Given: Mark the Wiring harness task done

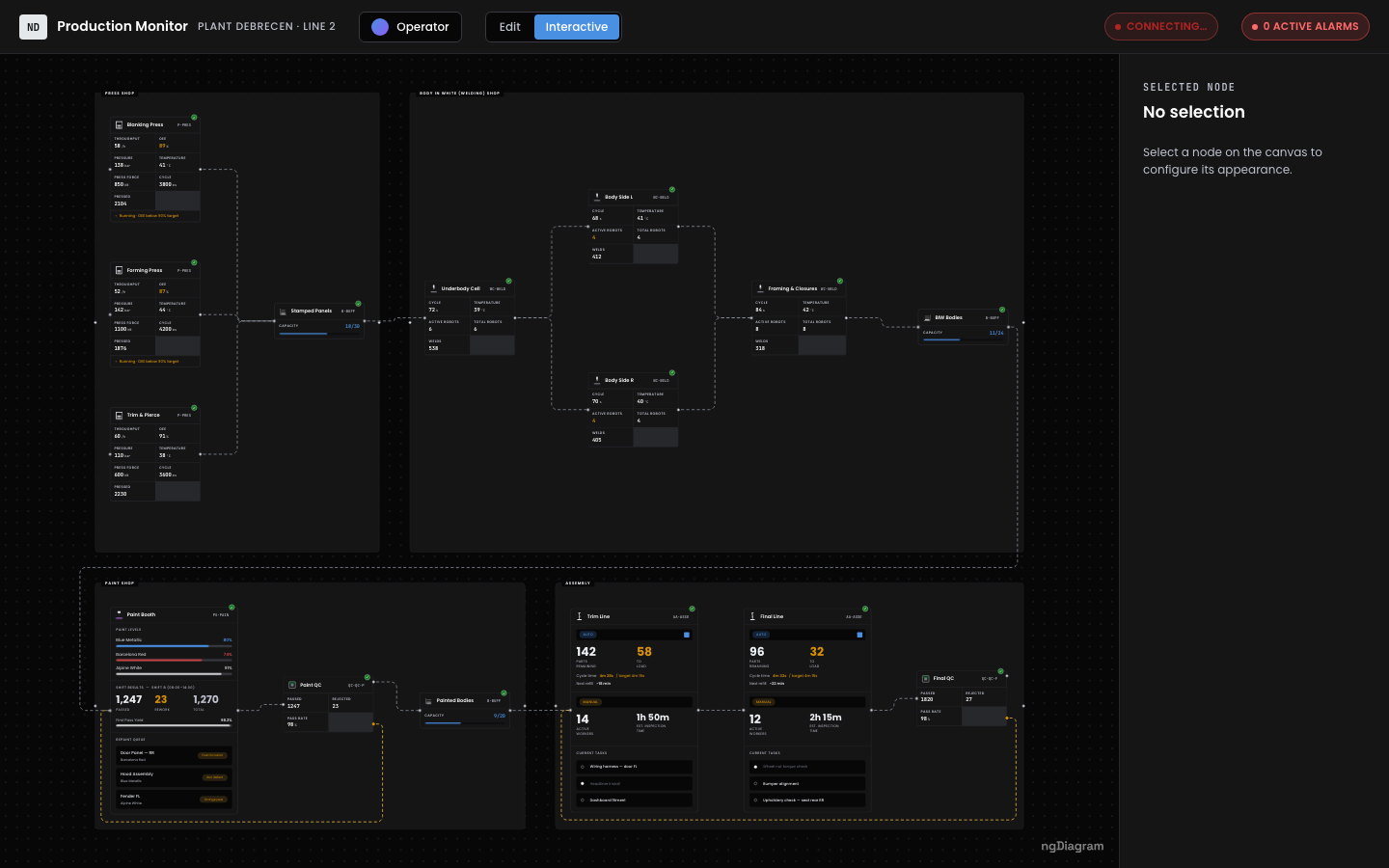Looking at the screenshot, I should coord(583,767).
